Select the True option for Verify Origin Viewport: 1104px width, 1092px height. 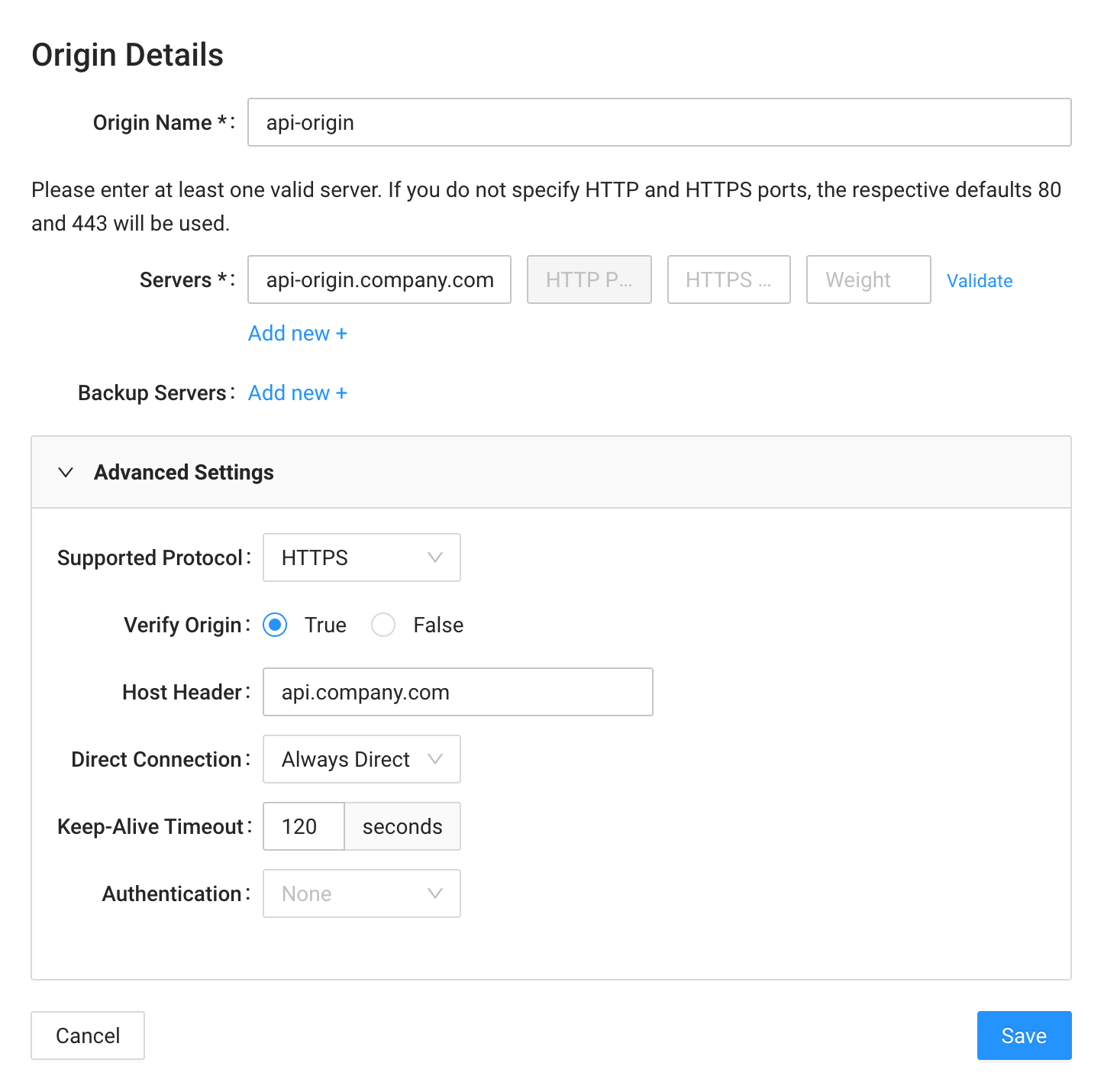click(275, 625)
